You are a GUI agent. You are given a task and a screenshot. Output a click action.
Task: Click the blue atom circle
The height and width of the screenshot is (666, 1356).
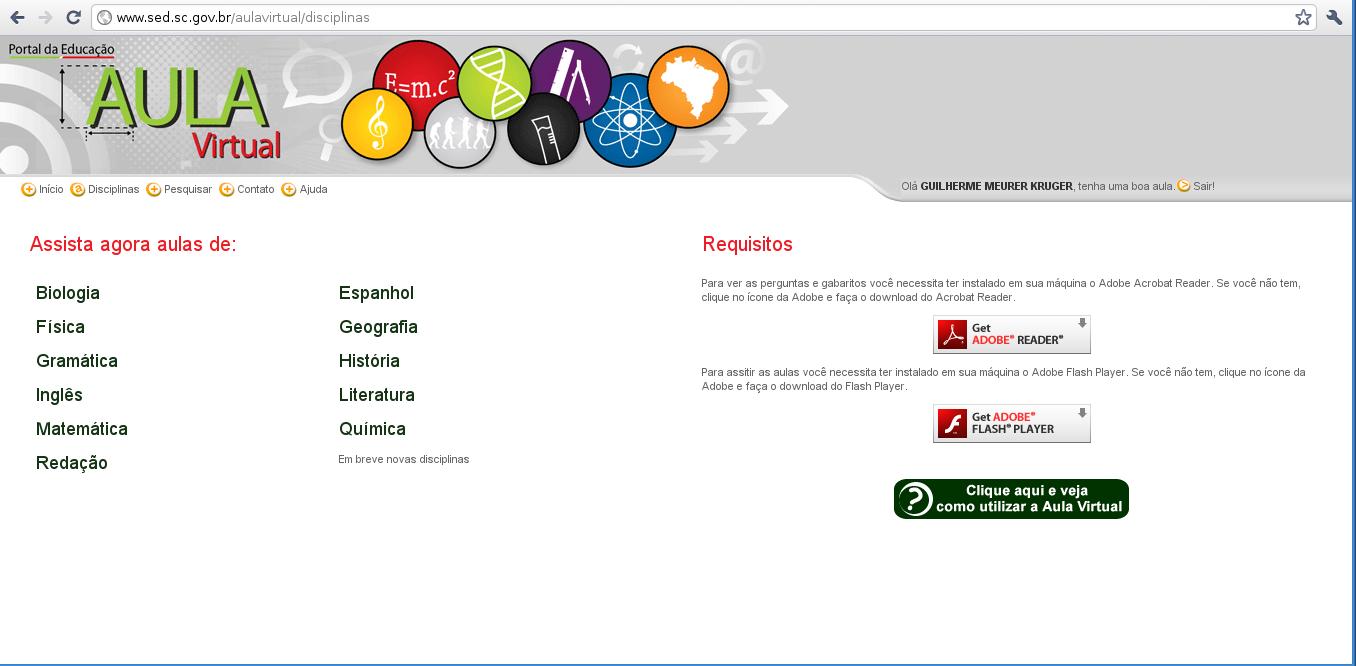pos(630,121)
